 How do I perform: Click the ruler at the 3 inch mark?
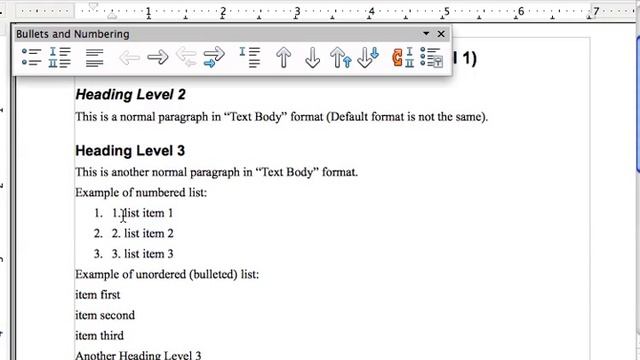[x=297, y=12]
